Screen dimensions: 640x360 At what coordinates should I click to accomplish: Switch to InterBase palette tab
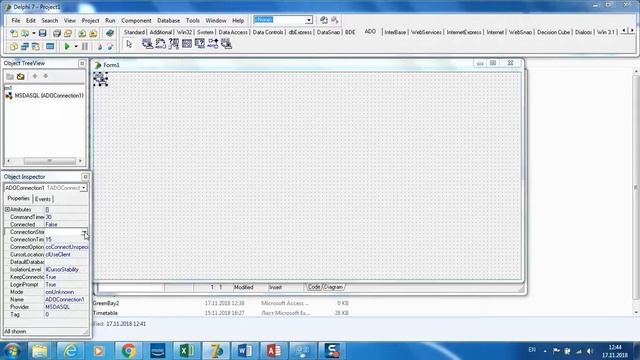click(395, 32)
